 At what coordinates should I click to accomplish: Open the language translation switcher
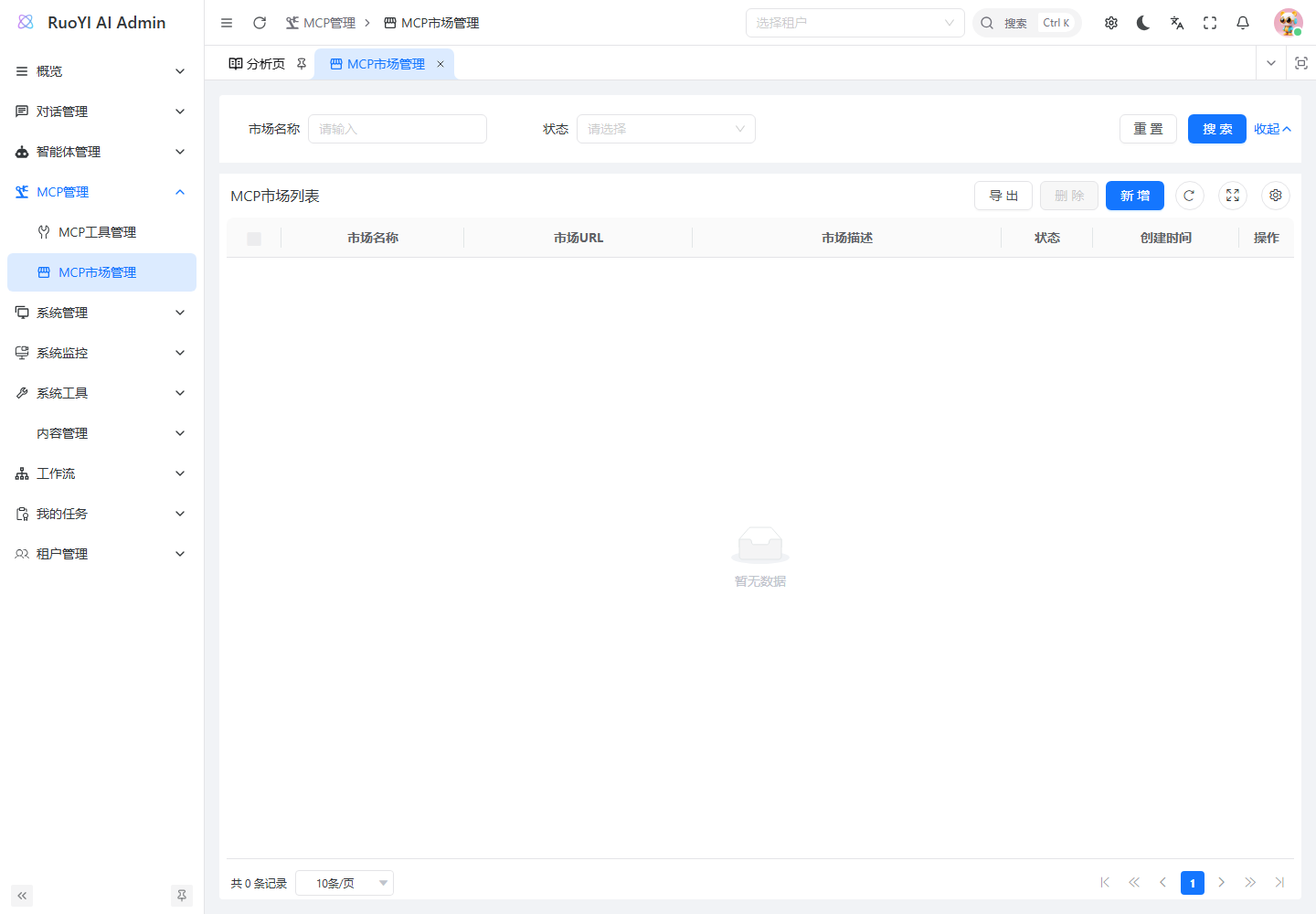click(1177, 23)
